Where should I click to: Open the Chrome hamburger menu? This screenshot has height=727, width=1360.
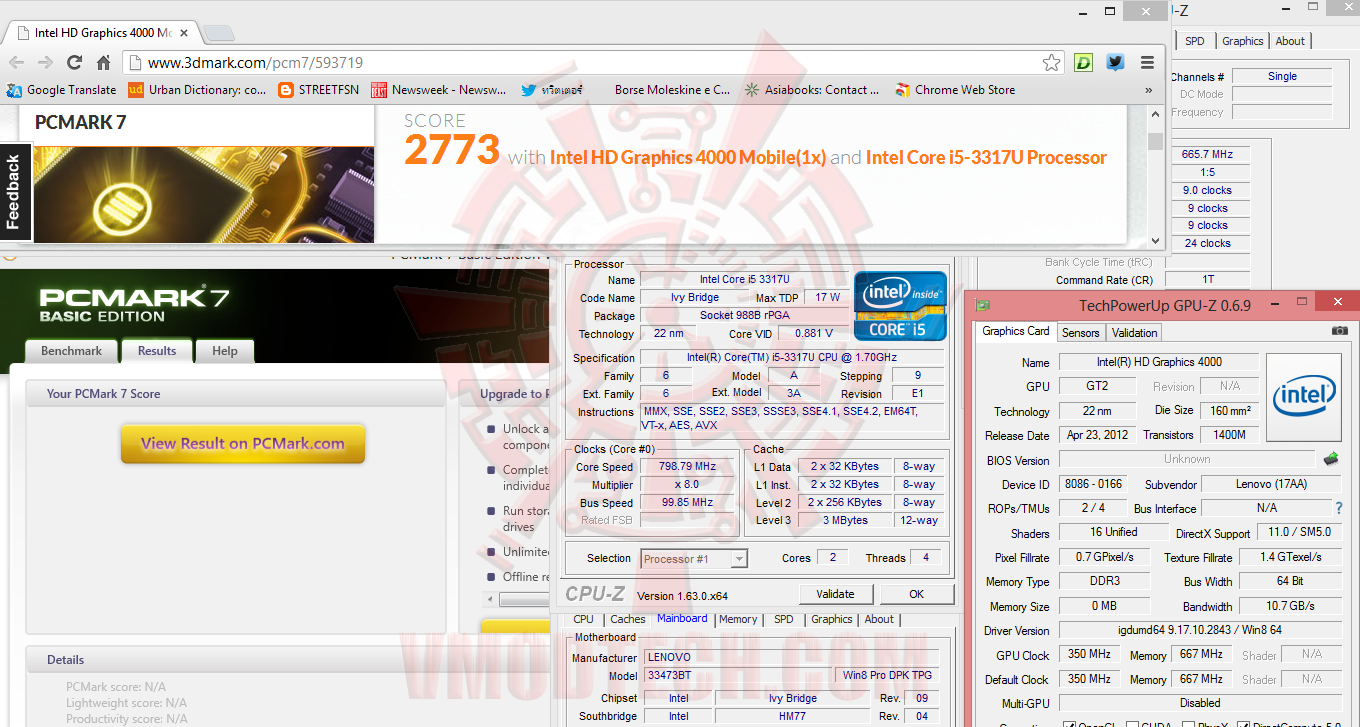(x=1147, y=62)
